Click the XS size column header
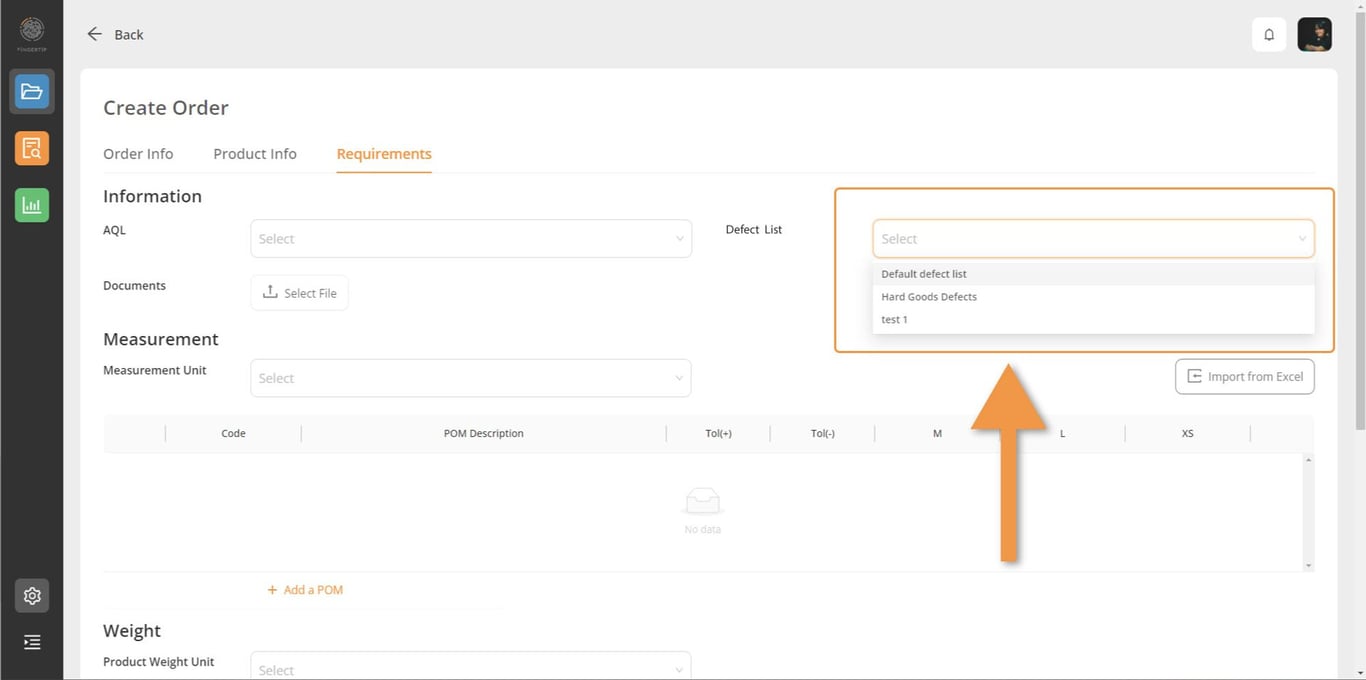 point(1187,434)
